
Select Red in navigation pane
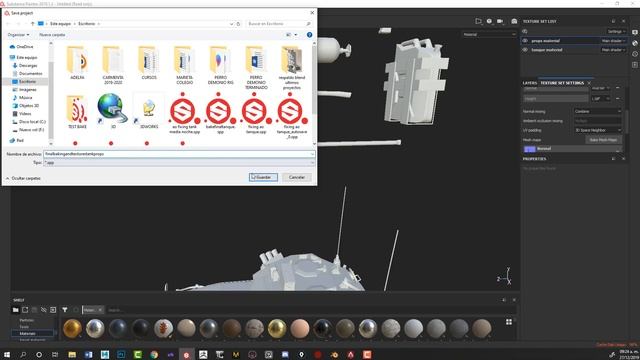(20, 140)
